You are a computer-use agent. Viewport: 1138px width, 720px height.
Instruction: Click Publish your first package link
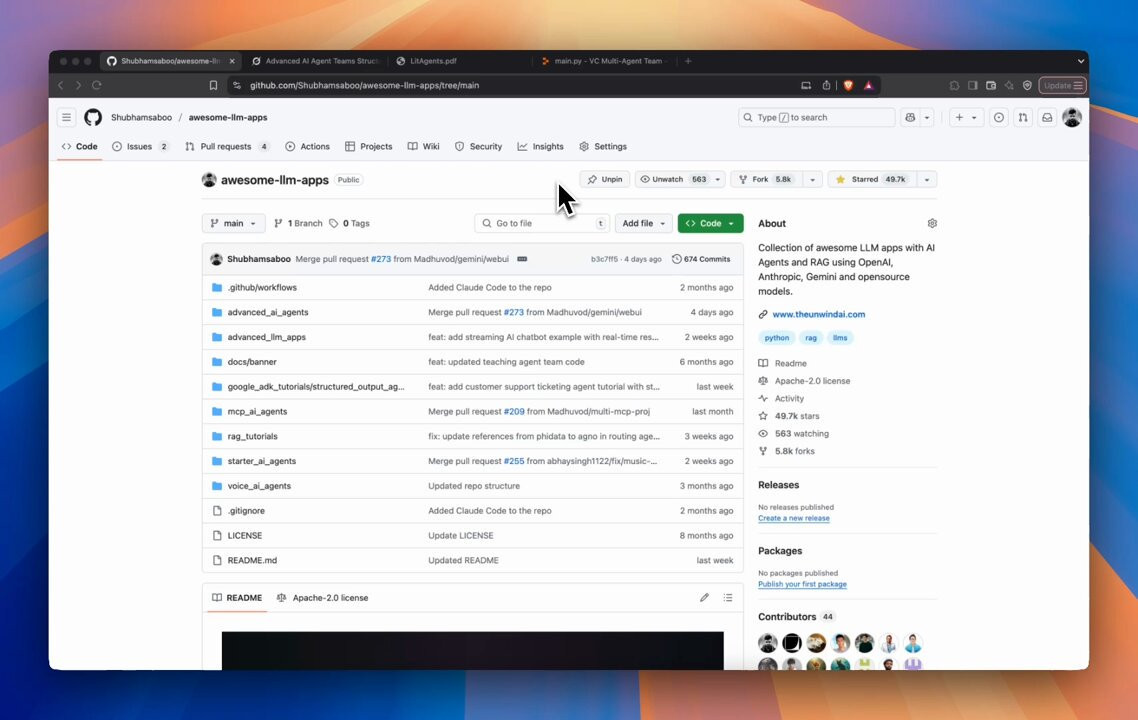coord(802,584)
